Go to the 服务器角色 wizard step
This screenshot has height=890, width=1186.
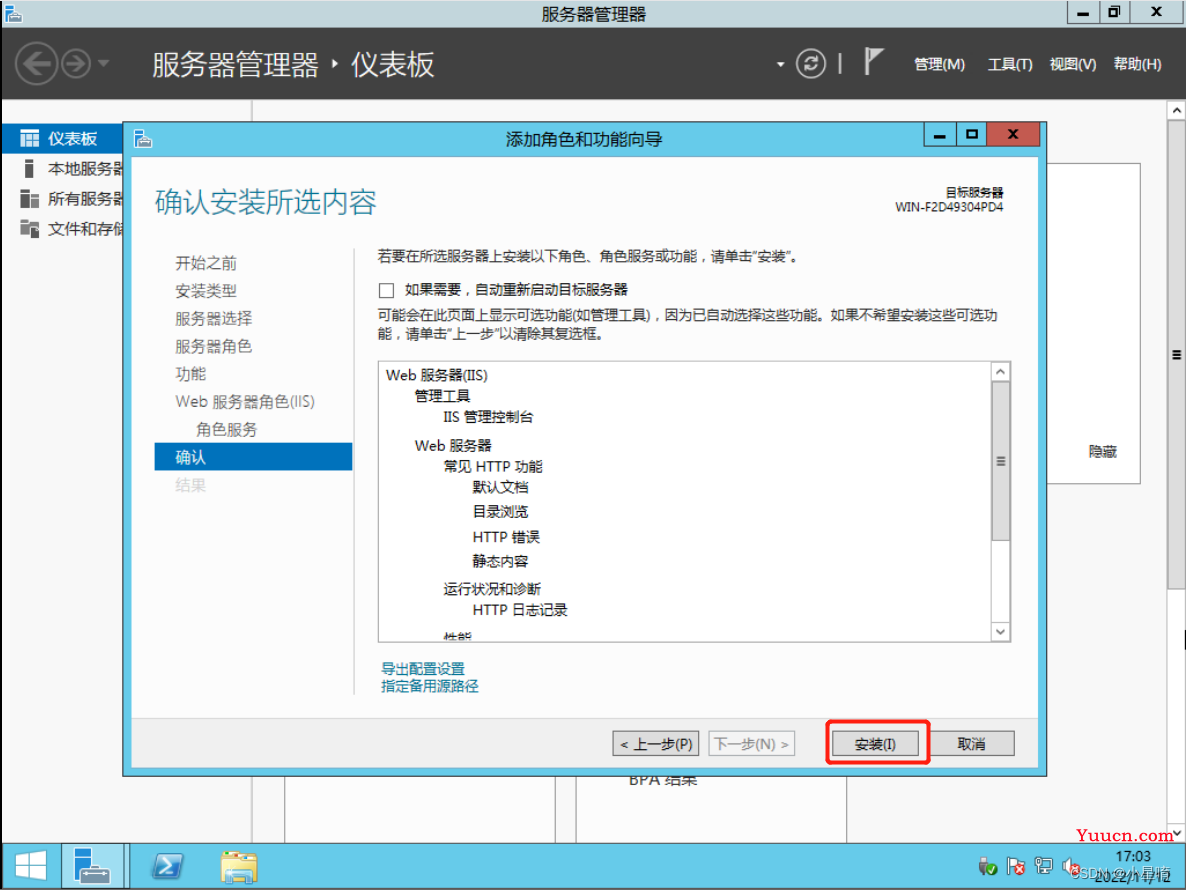[213, 346]
